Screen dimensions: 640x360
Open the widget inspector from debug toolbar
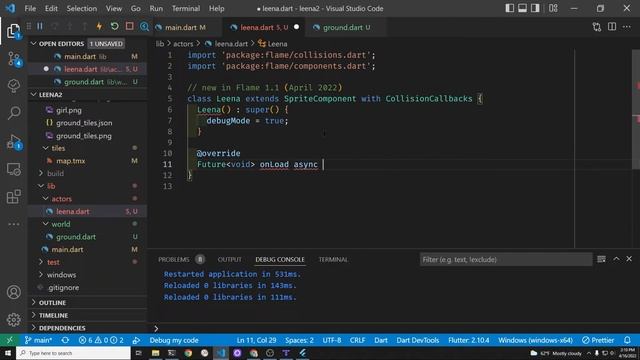[x=144, y=27]
